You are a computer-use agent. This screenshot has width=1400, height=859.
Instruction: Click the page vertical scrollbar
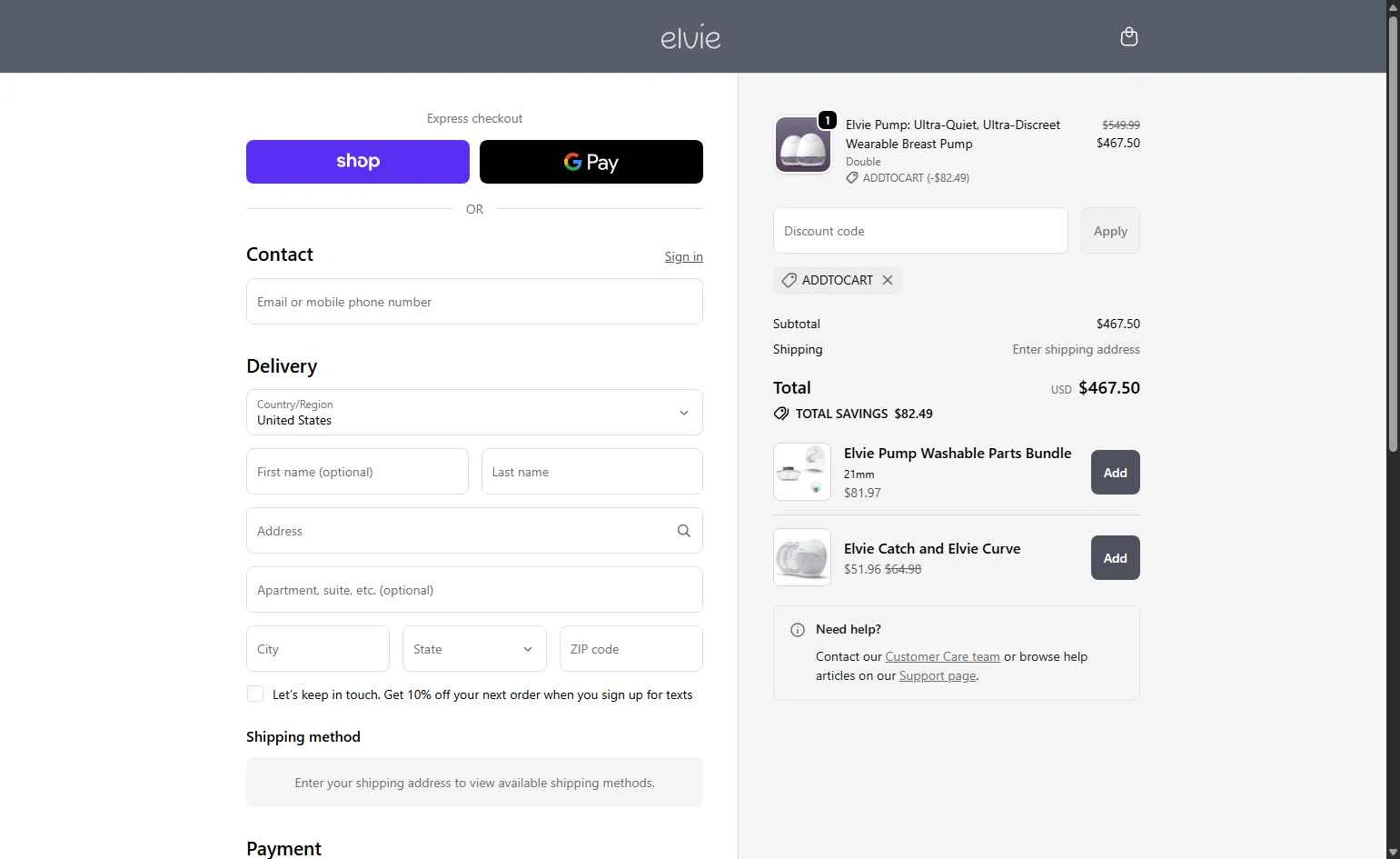tap(1393, 235)
